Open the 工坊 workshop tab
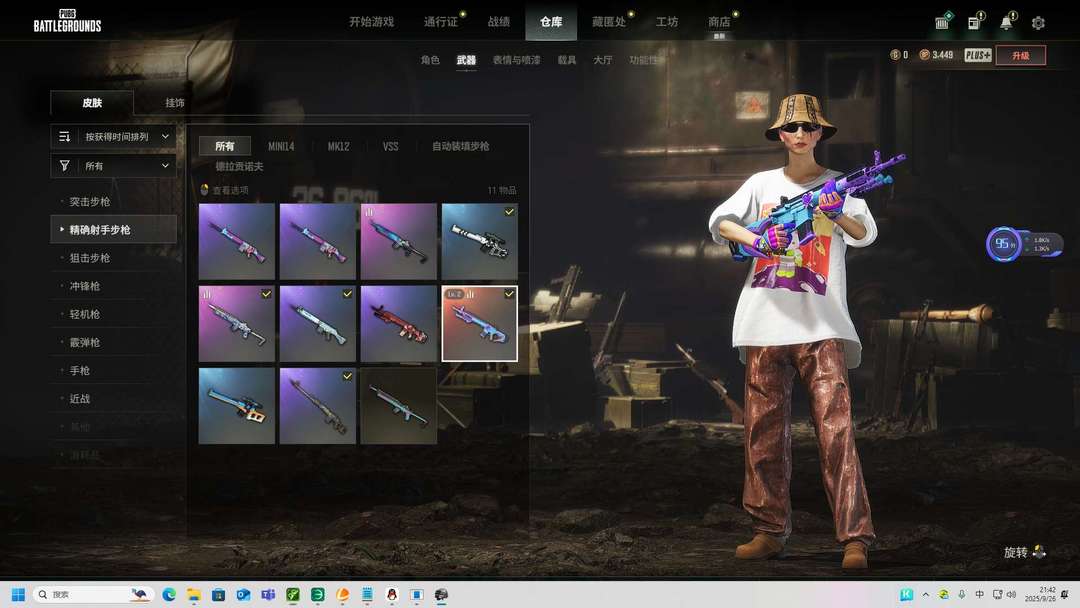 pyautogui.click(x=667, y=22)
